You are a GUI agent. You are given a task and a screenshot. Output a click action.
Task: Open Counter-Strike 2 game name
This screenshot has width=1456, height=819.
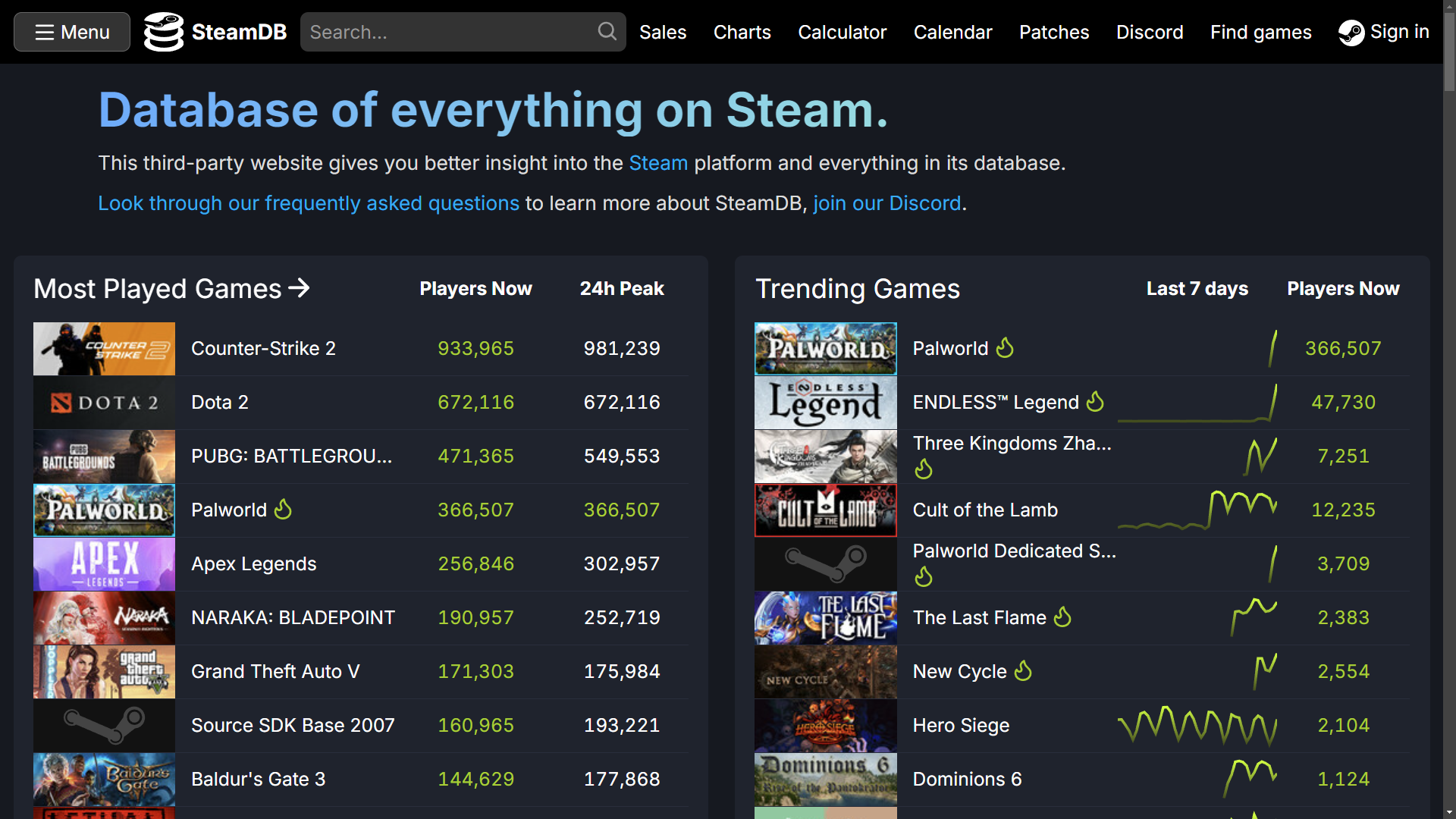click(263, 349)
